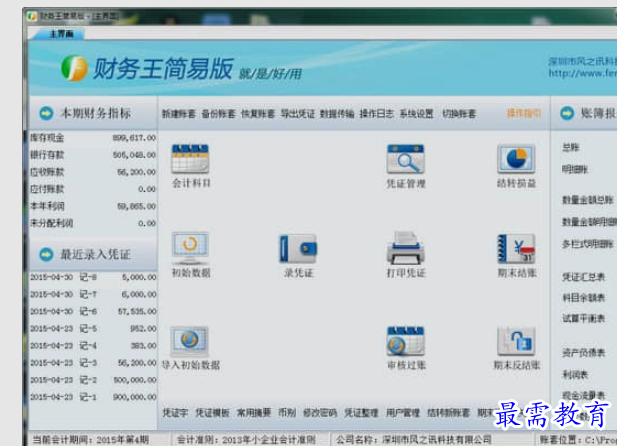Viewport: 617px width, 446px height.
Task: Click 常用摘要 in bottom toolbar
Action: tap(254, 413)
